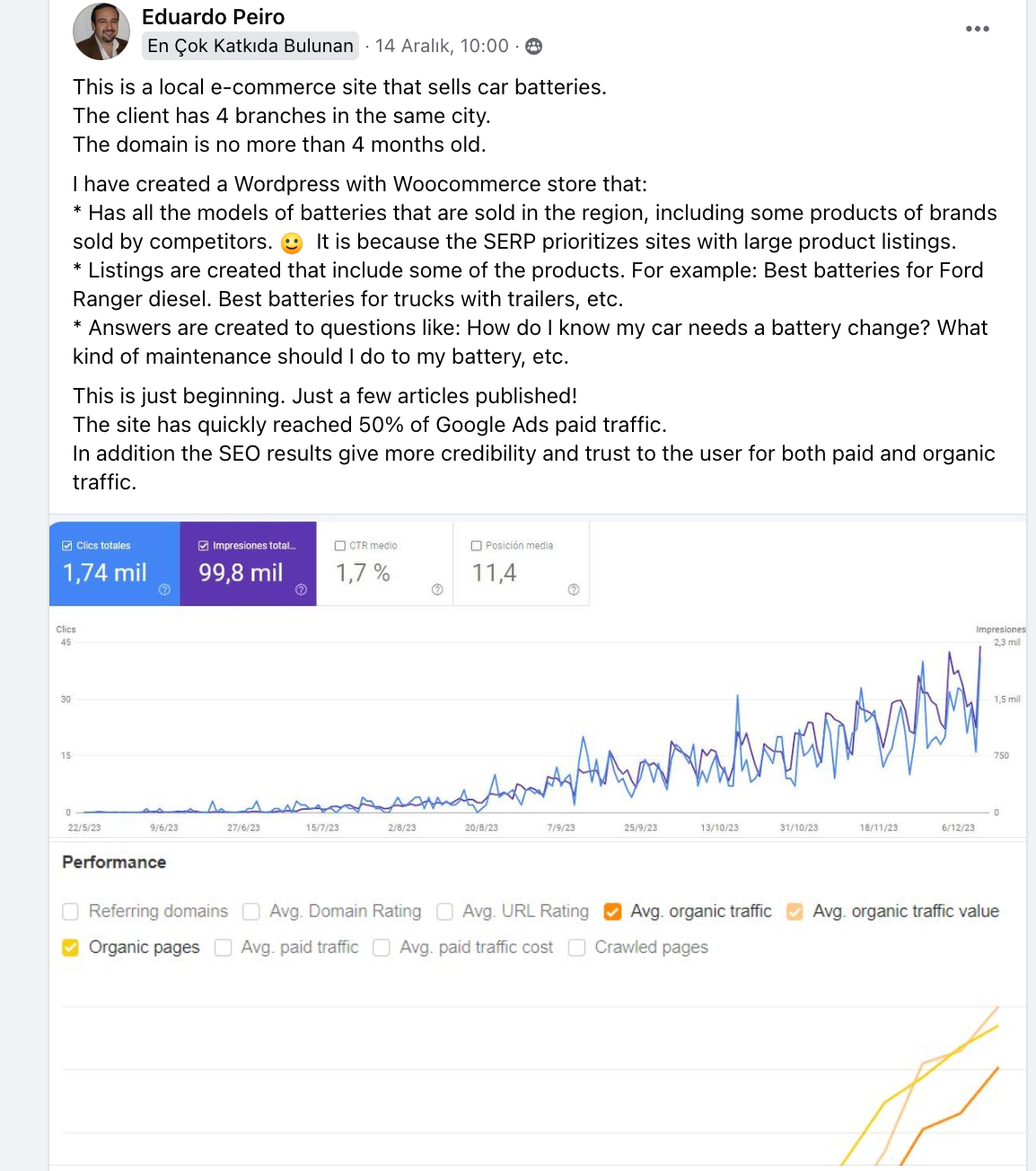Screen dimensions: 1036x1171
Task: Click the En Çok Katkıda Bulunan badge
Action: pos(250,46)
